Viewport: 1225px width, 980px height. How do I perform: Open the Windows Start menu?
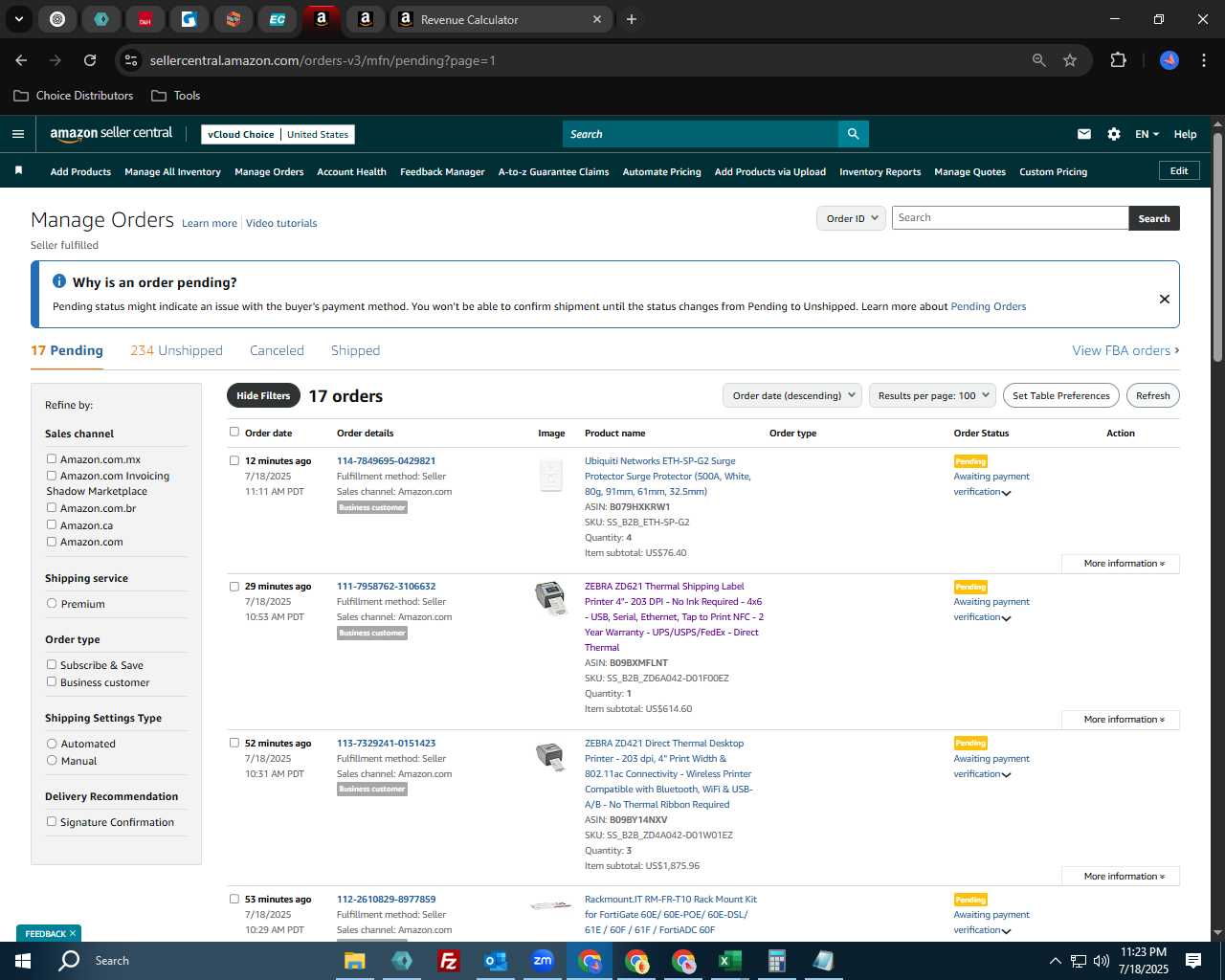tap(22, 961)
